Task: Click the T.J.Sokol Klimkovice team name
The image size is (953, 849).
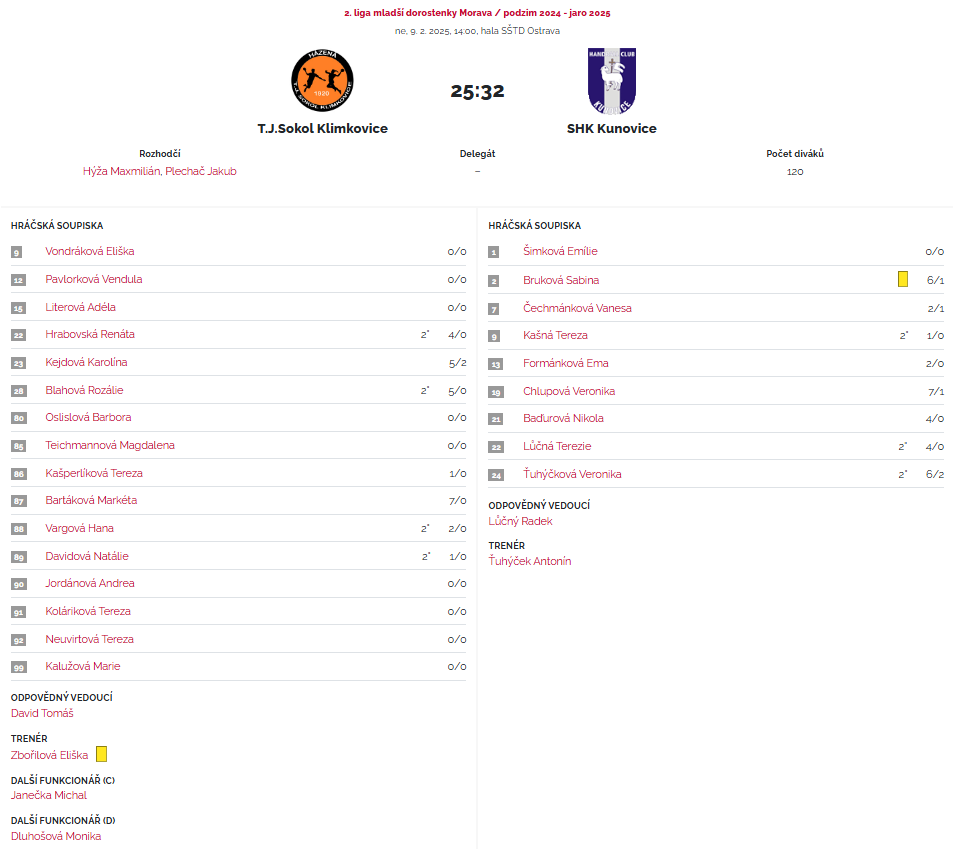Action: (x=322, y=129)
